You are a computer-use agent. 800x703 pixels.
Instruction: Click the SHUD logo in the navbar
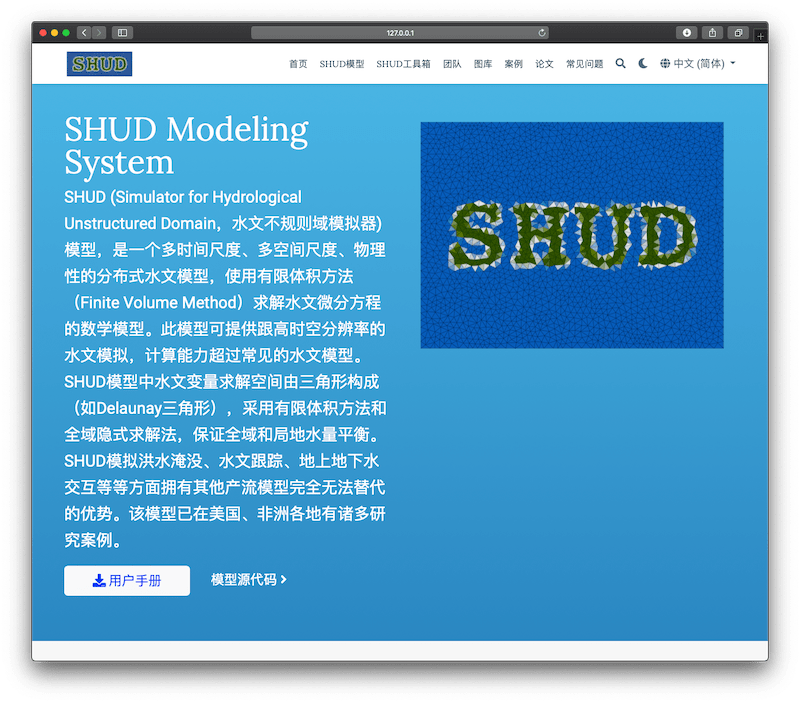[x=97, y=62]
